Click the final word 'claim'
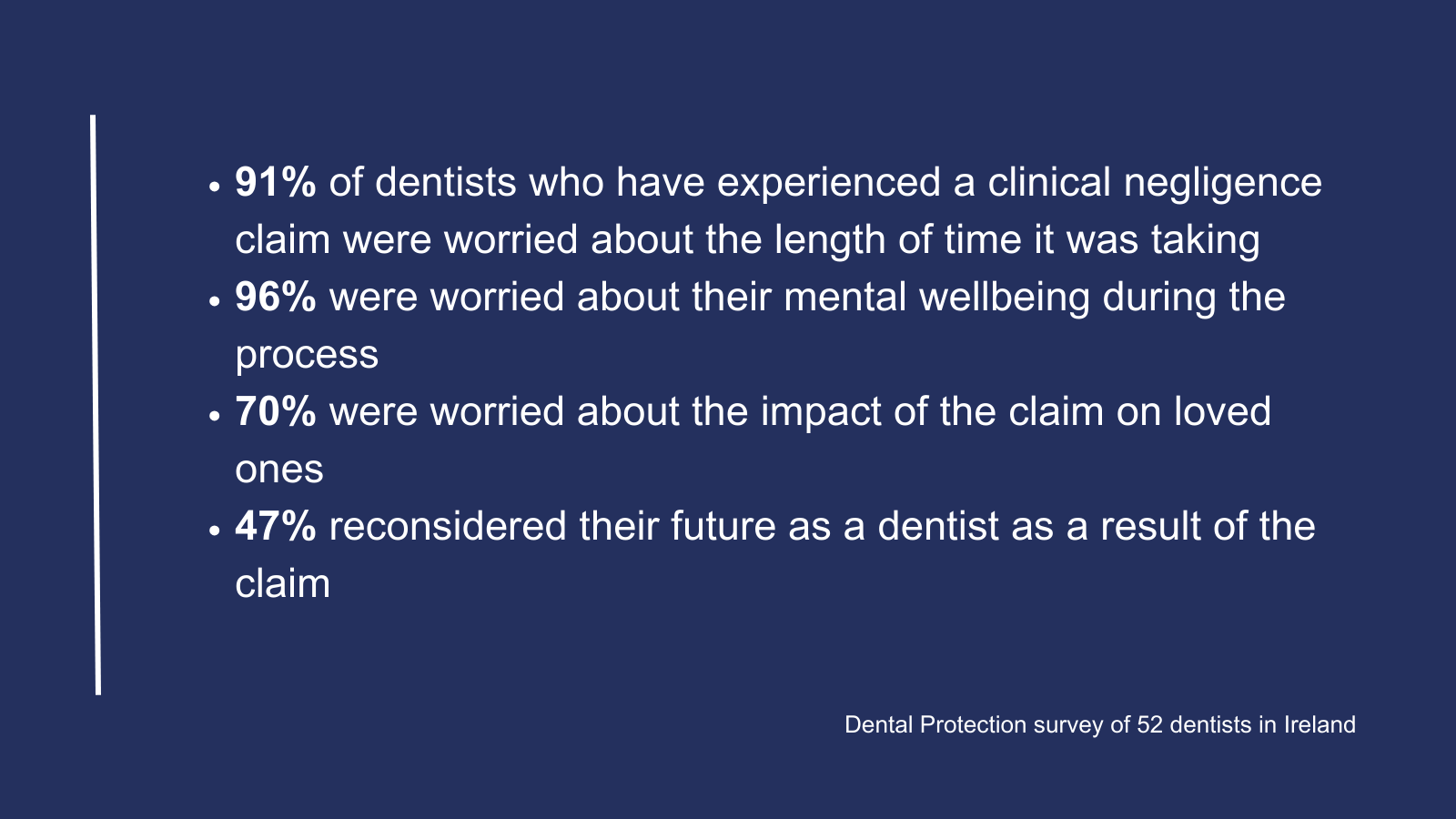 coord(282,583)
